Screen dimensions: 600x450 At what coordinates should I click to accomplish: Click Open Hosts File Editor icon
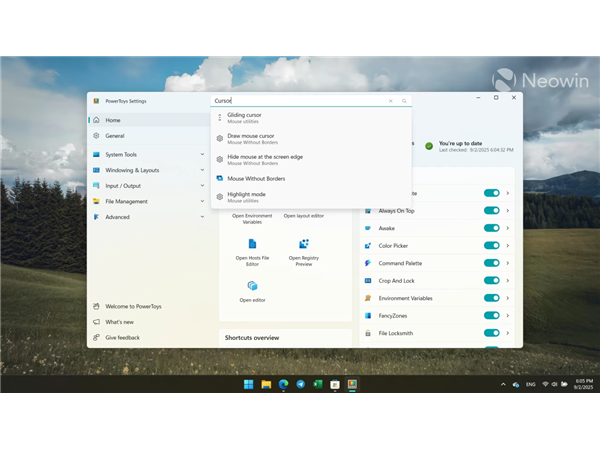pyautogui.click(x=252, y=244)
